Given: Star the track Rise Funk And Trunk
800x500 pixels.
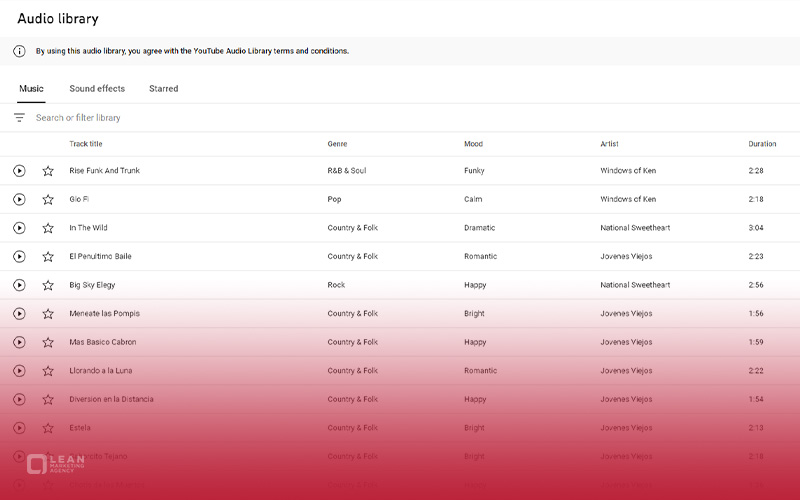Looking at the screenshot, I should (x=48, y=171).
